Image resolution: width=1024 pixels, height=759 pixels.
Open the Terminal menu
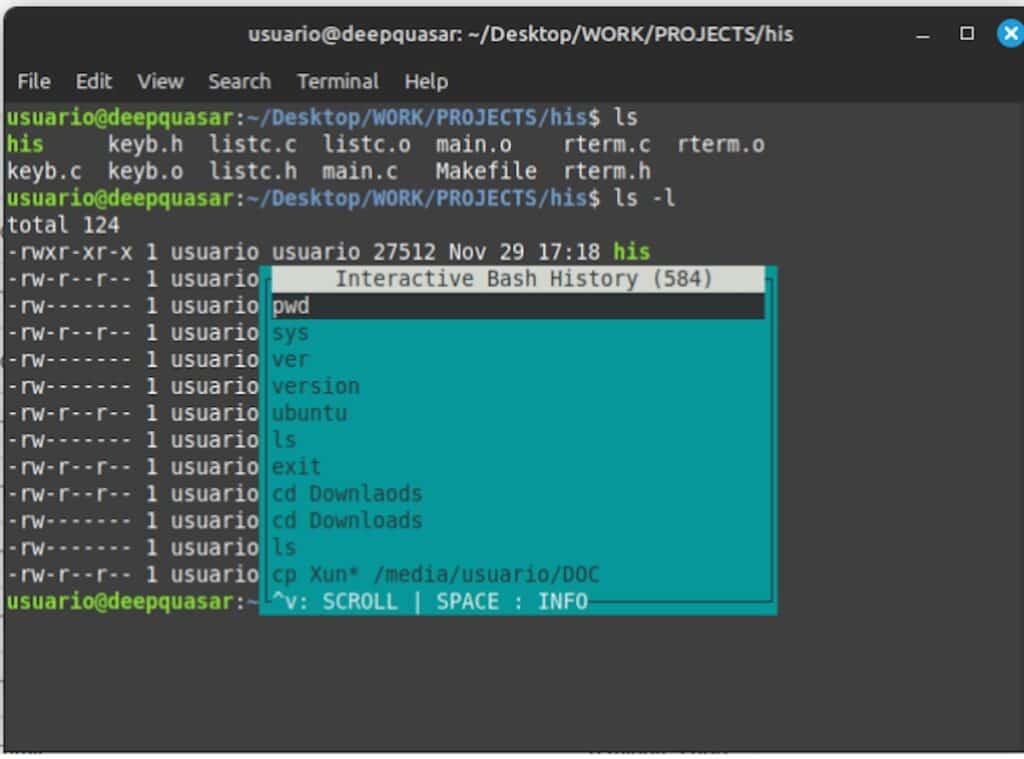(337, 82)
